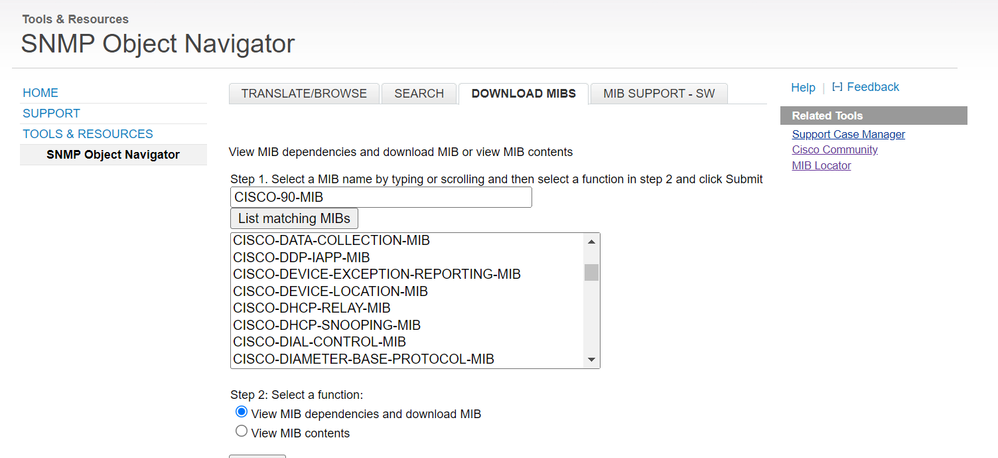
Task: Select CISCO-DHCP-SNOOPING-MIB in the list
Action: point(407,325)
